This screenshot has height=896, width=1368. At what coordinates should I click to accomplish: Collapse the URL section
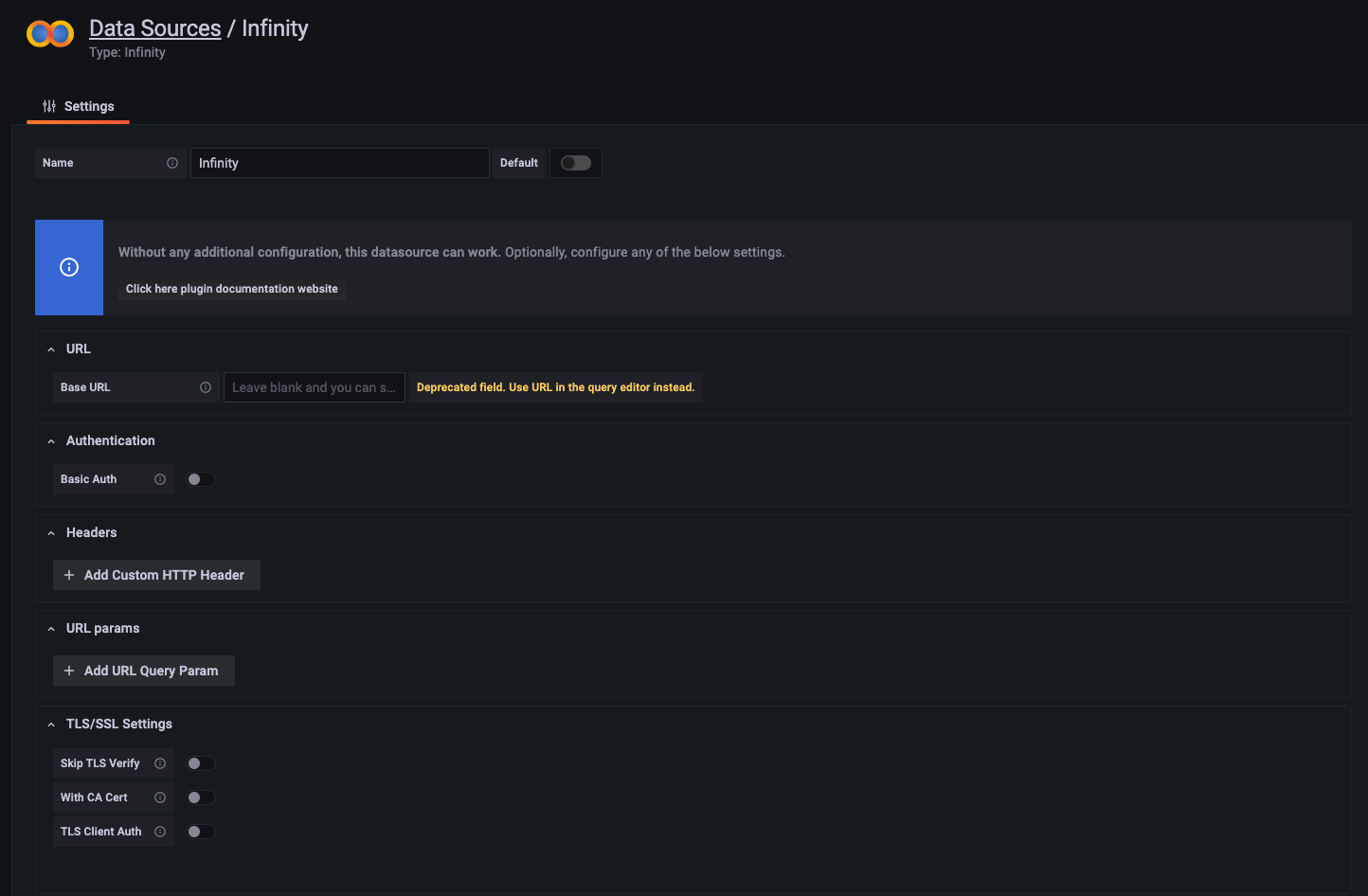click(50, 349)
